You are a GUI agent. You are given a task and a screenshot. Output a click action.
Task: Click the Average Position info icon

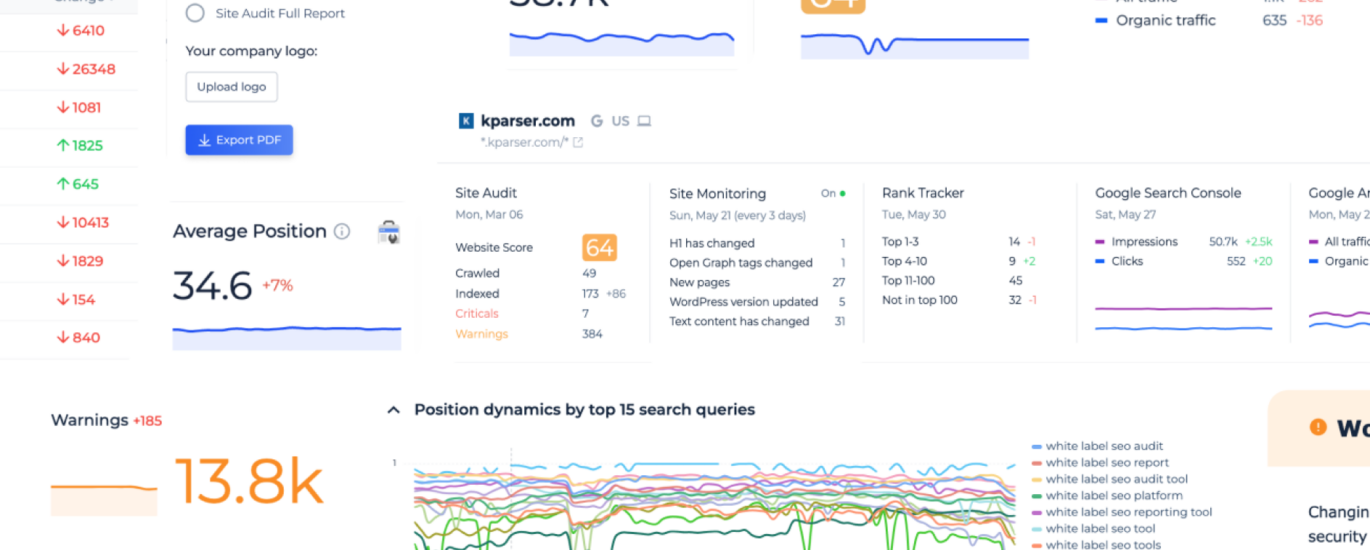point(342,231)
